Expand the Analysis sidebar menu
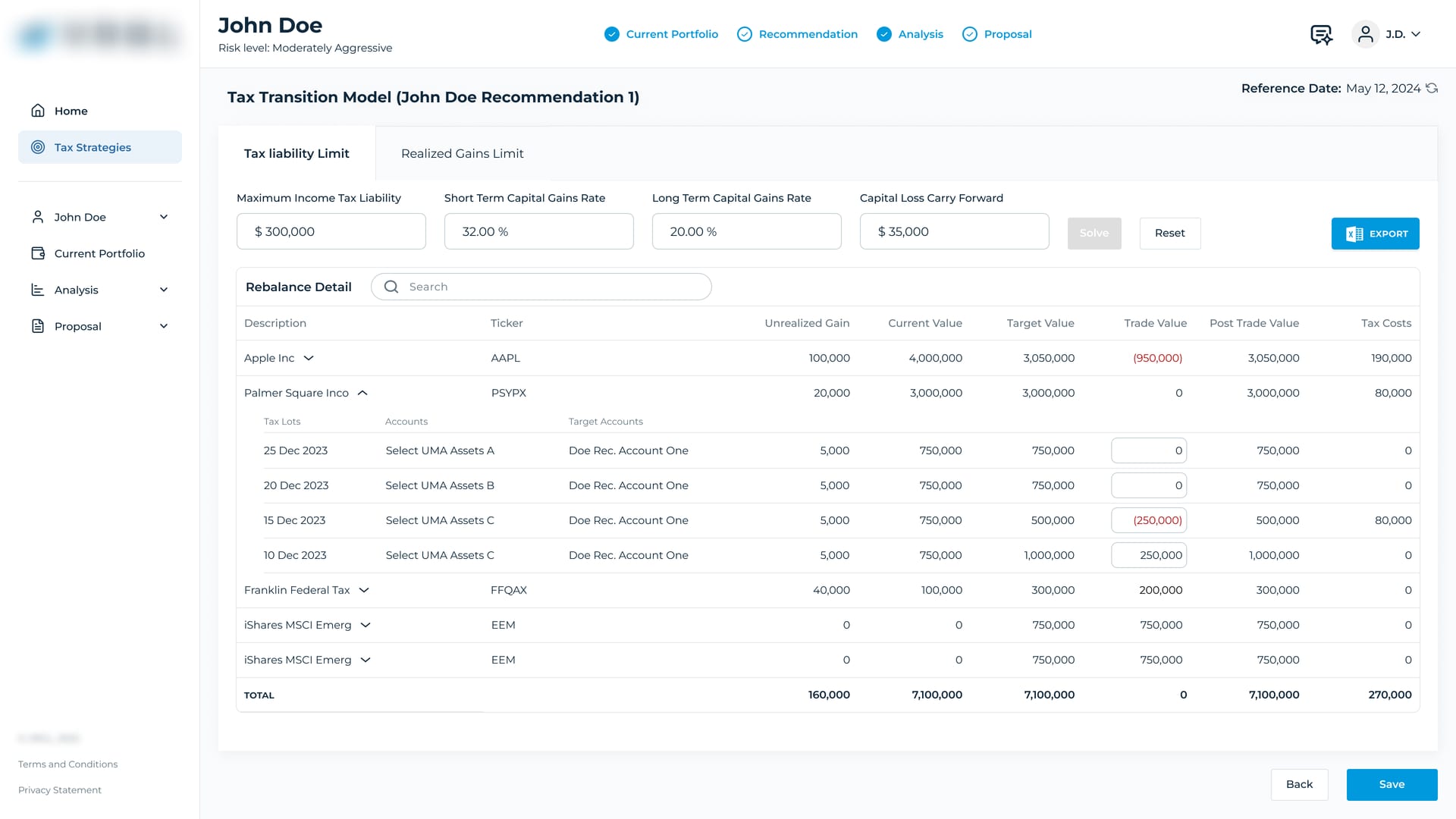This screenshot has height=819, width=1456. point(164,290)
